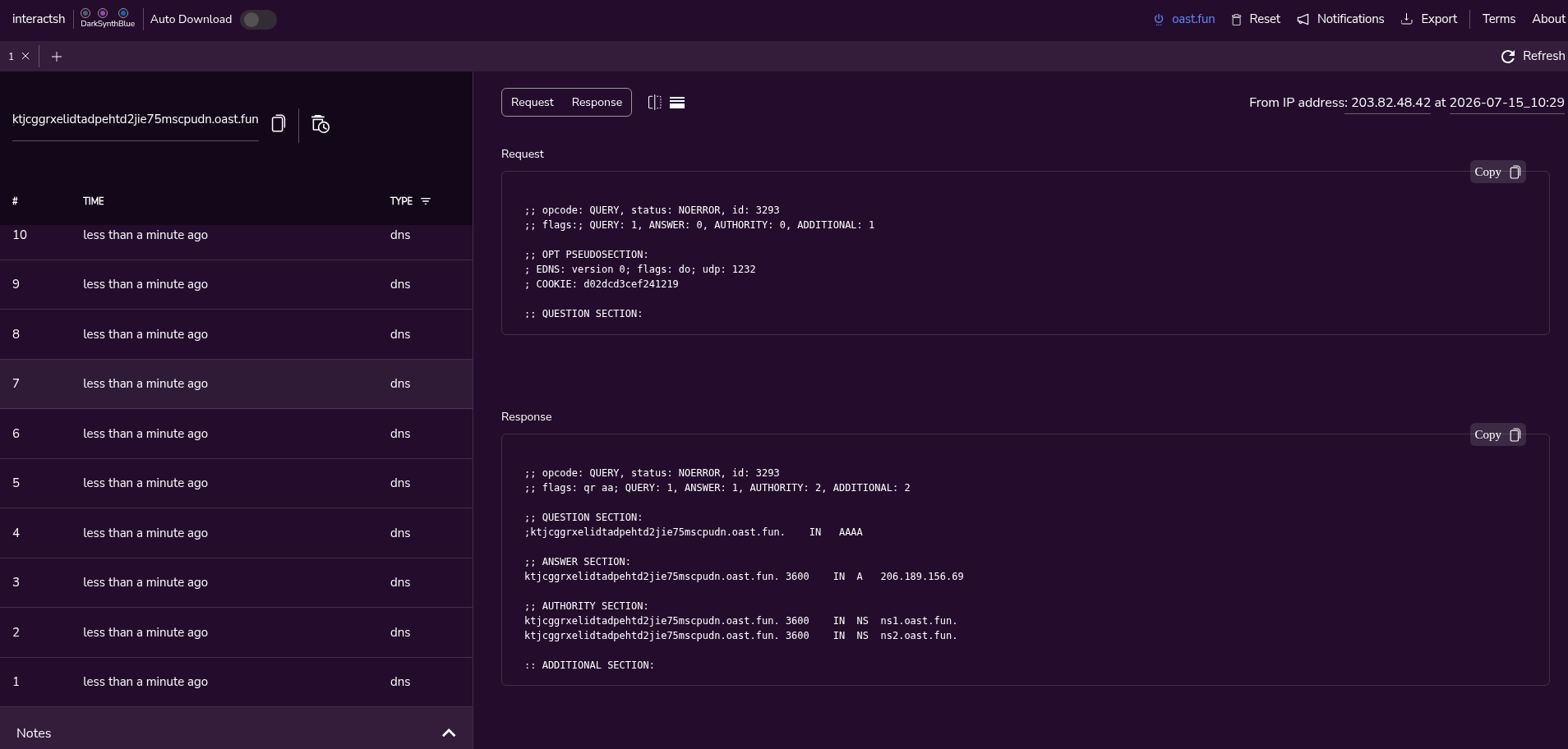Open the TYPE column filter
1568x749 pixels.
tap(426, 201)
